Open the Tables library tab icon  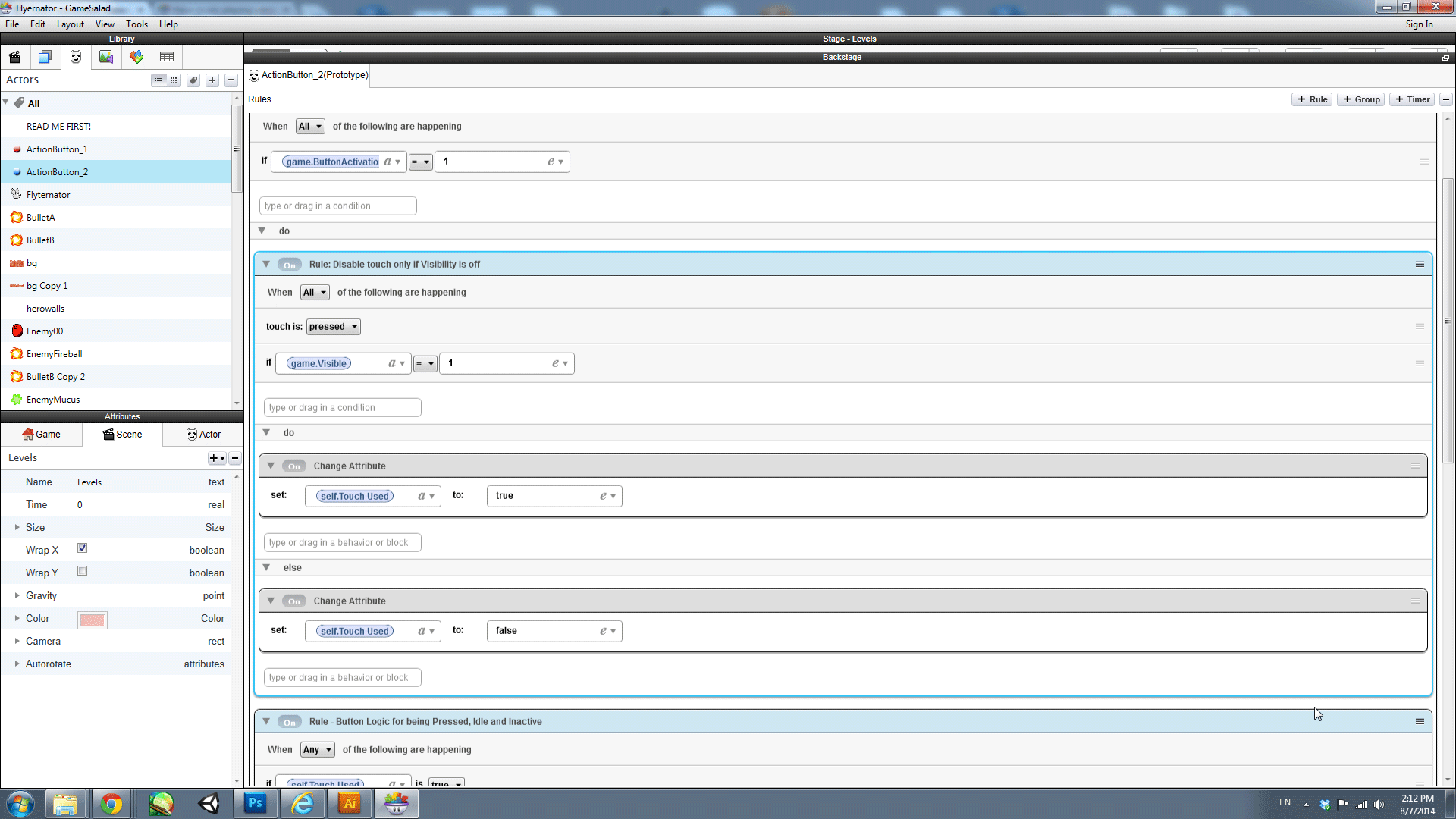coord(167,57)
